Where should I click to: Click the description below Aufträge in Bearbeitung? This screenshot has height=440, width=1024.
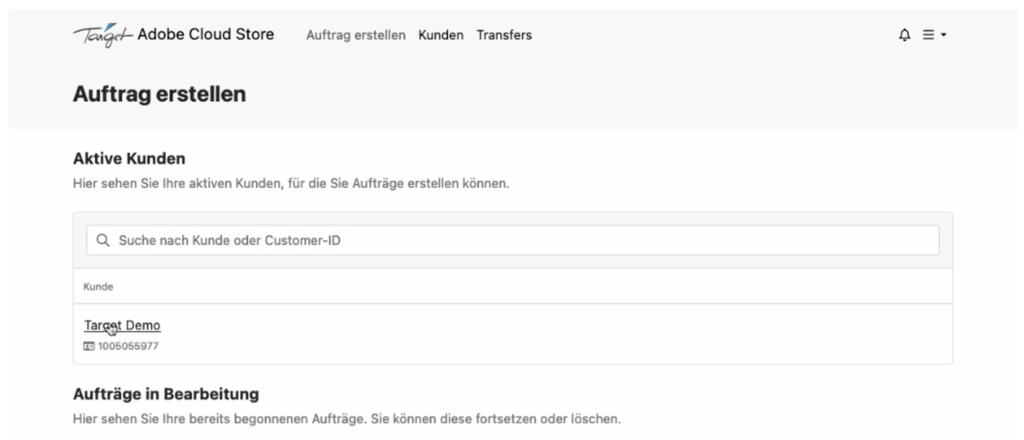point(346,418)
